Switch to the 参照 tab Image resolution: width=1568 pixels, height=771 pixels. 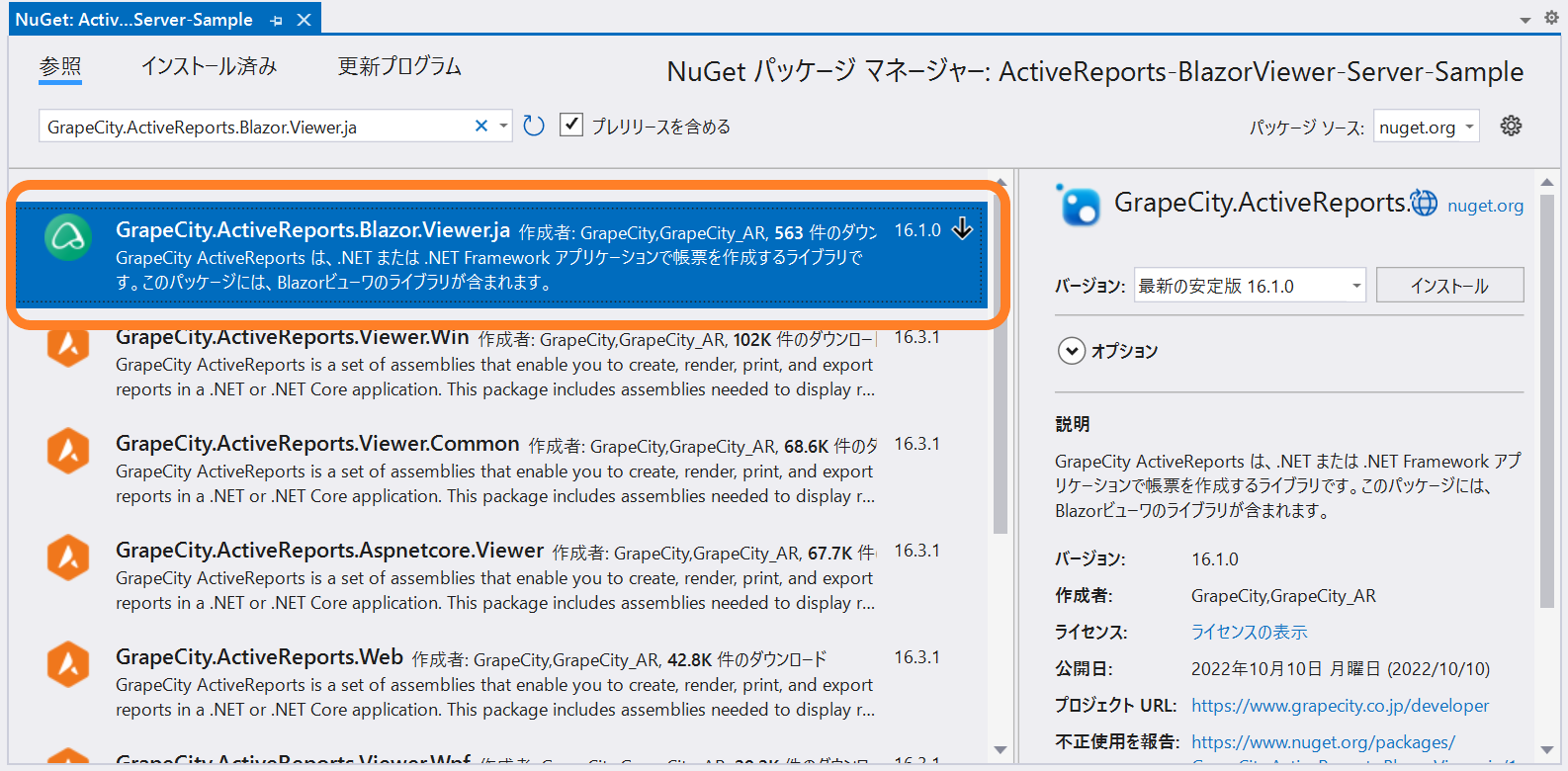60,66
